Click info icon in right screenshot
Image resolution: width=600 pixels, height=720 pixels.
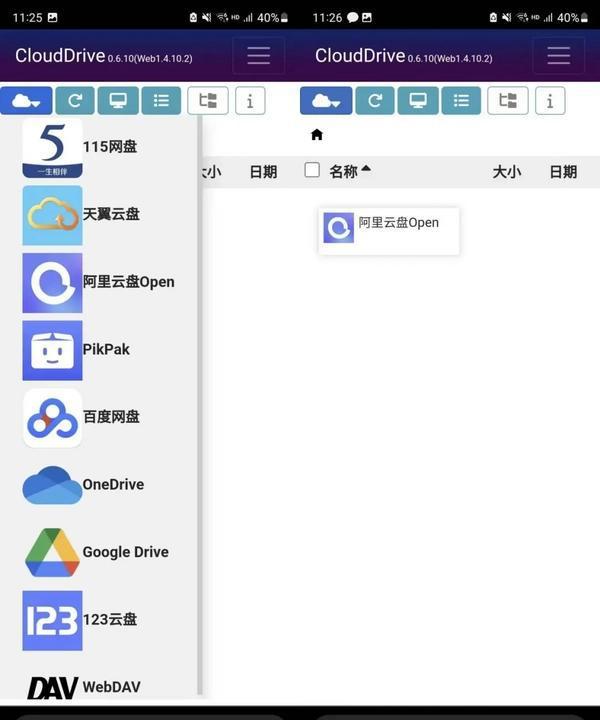[550, 101]
